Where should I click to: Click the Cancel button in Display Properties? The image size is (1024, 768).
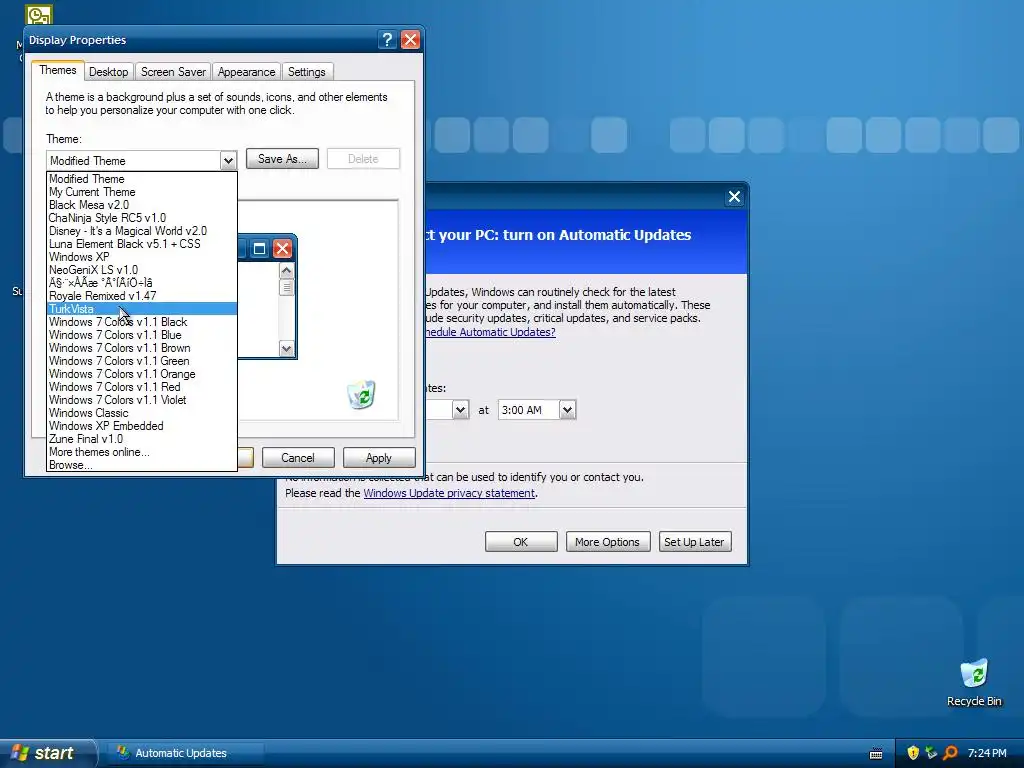(x=298, y=458)
